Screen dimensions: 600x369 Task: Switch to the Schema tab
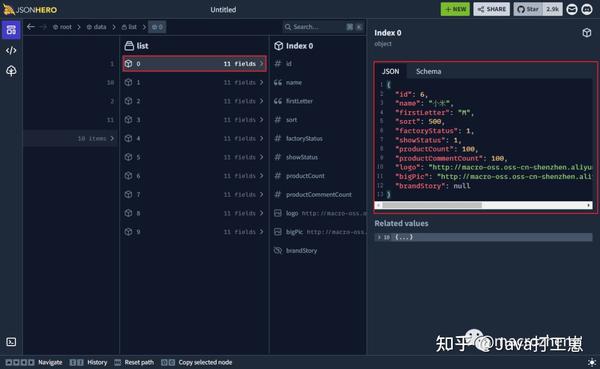(428, 71)
